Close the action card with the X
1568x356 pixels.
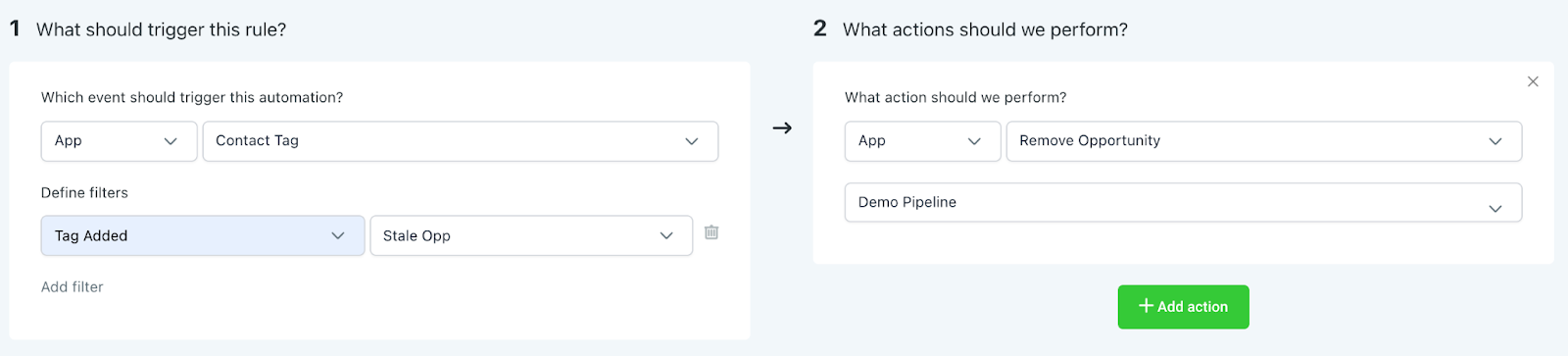(1533, 81)
